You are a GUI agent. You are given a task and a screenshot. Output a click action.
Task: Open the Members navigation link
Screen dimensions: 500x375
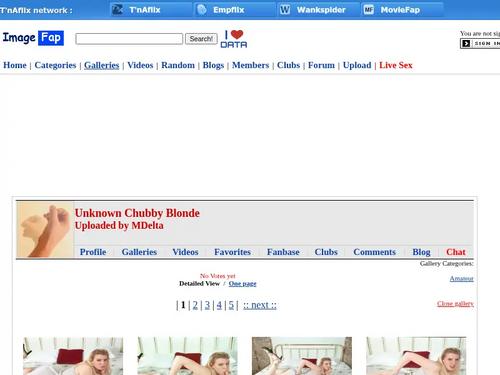coord(250,65)
